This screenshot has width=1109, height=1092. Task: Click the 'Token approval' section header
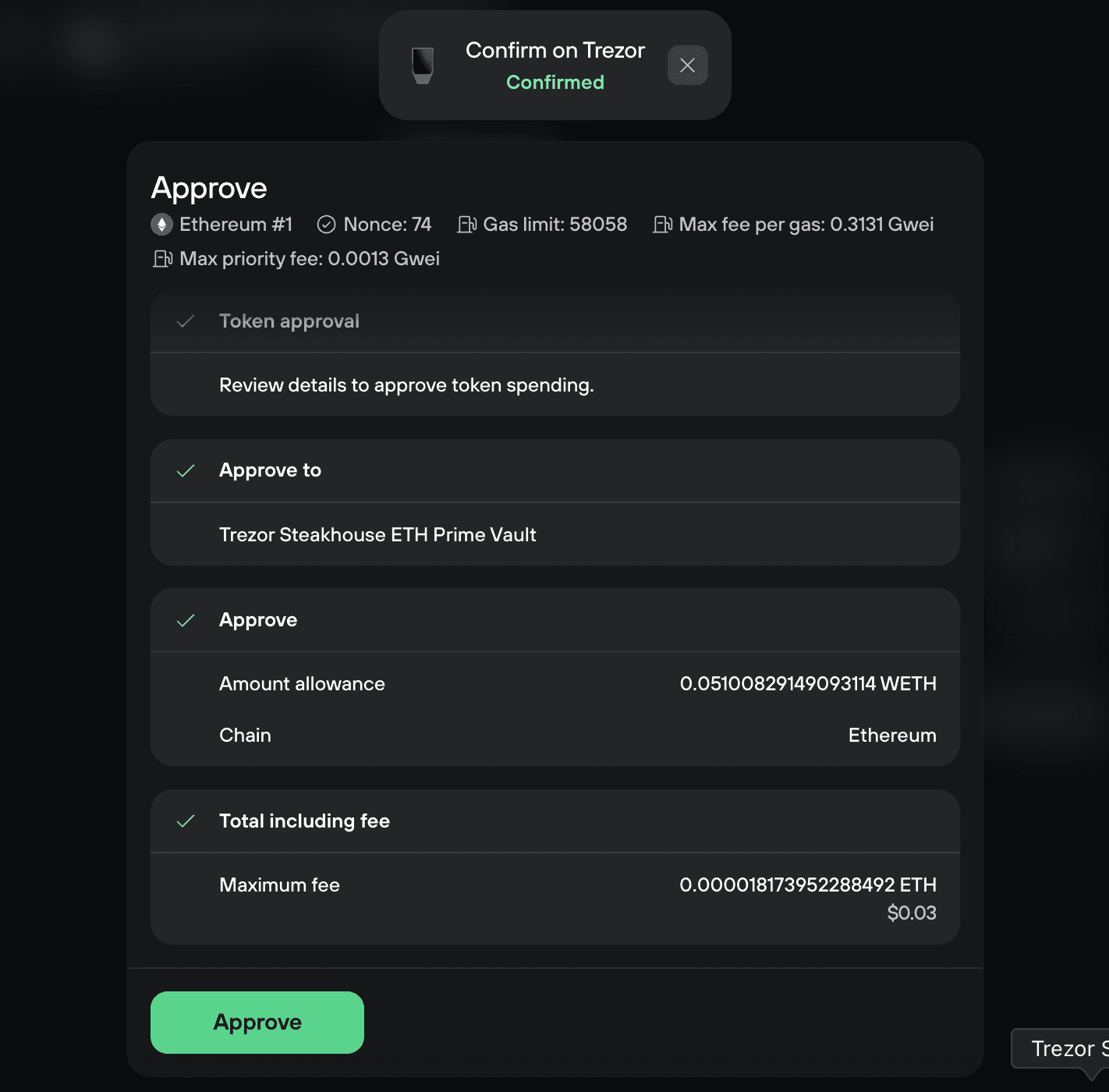[289, 321]
